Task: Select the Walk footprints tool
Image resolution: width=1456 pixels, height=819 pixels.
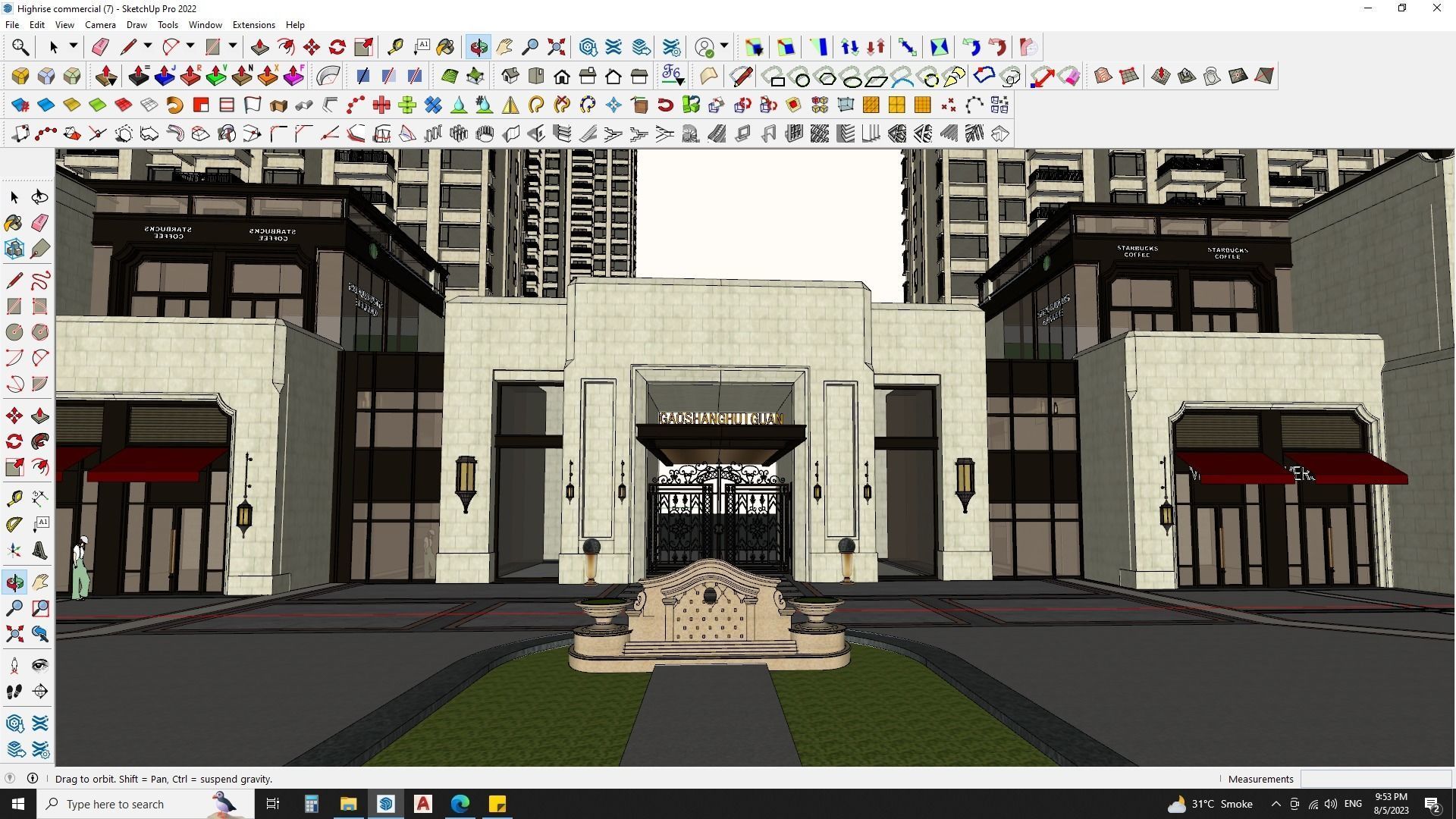Action: click(14, 692)
